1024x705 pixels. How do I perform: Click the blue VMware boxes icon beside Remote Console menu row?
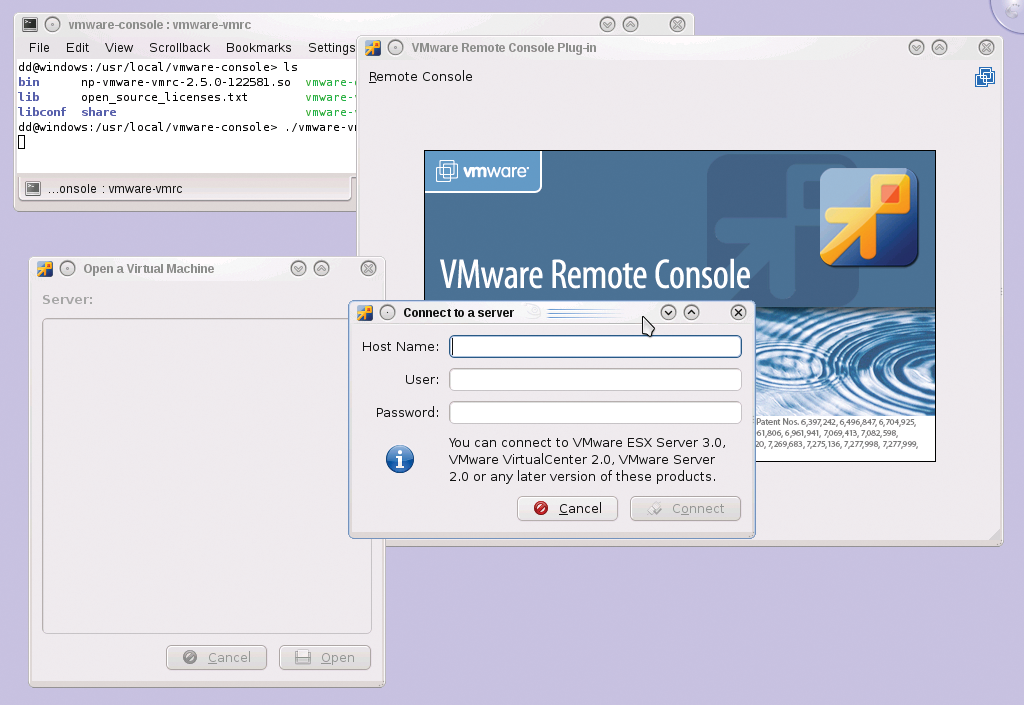tap(985, 77)
